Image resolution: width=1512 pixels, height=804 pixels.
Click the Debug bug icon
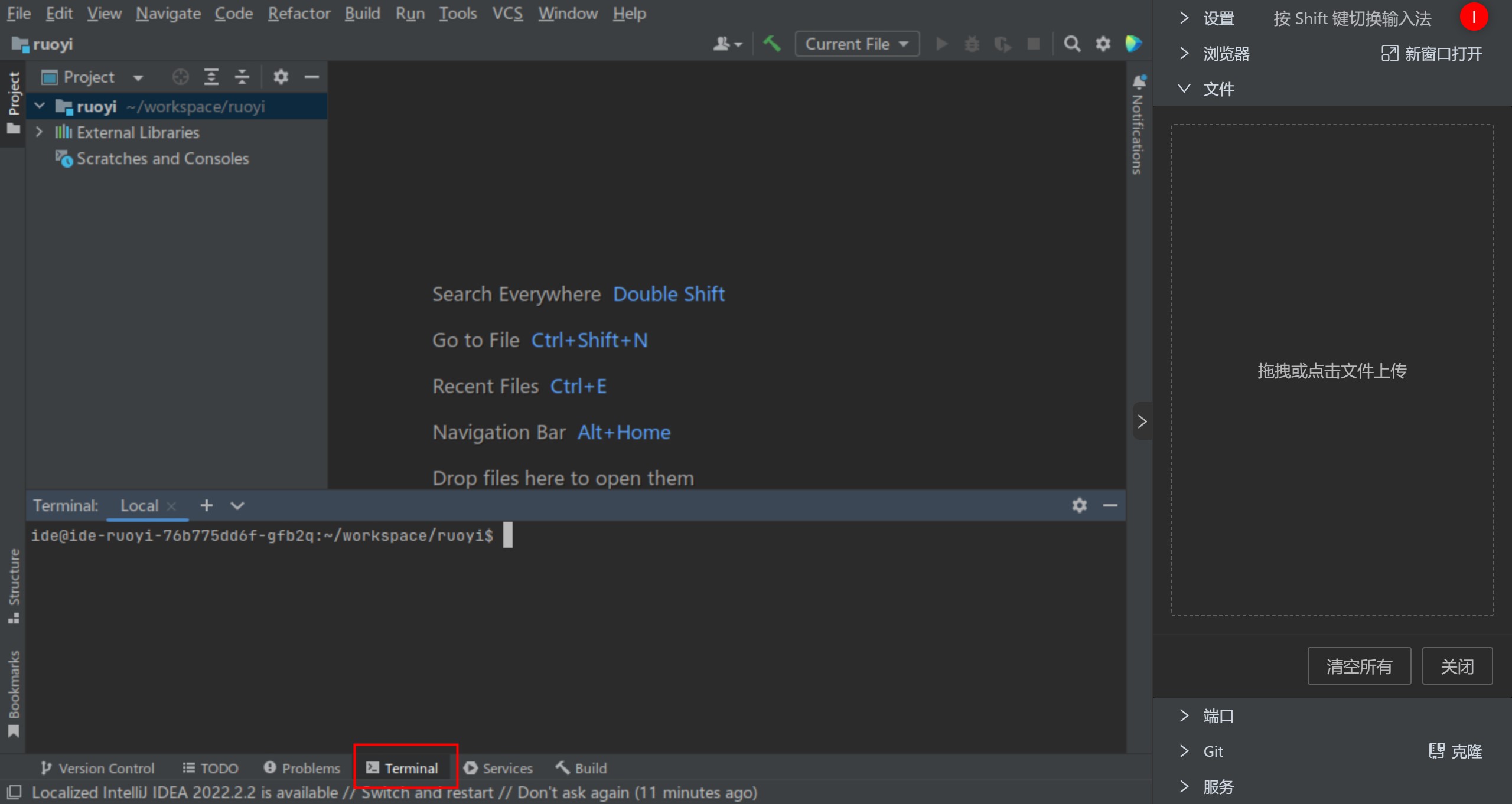point(972,44)
